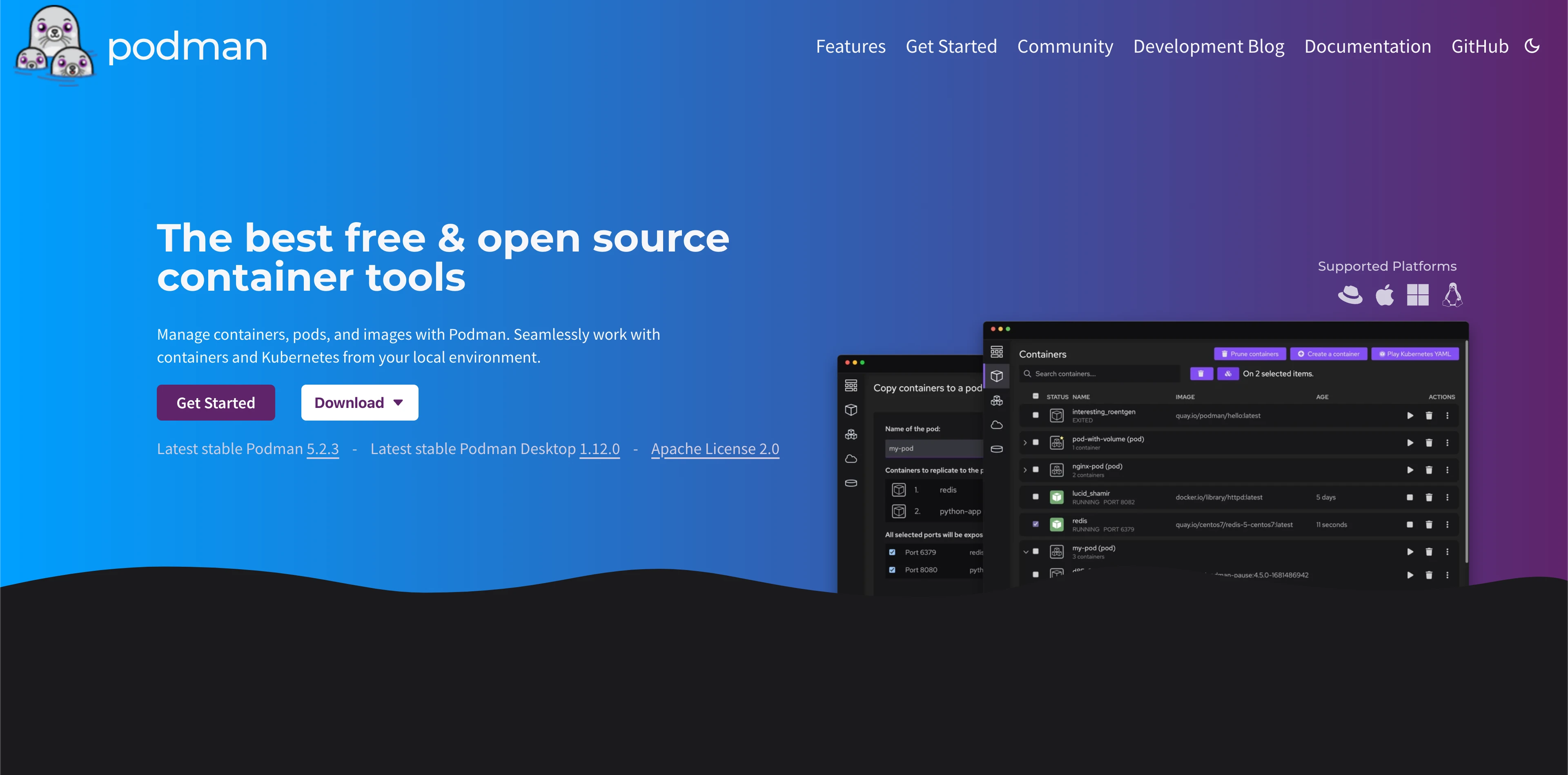Click the Windows platform icon
The width and height of the screenshot is (1568, 775).
1418,295
